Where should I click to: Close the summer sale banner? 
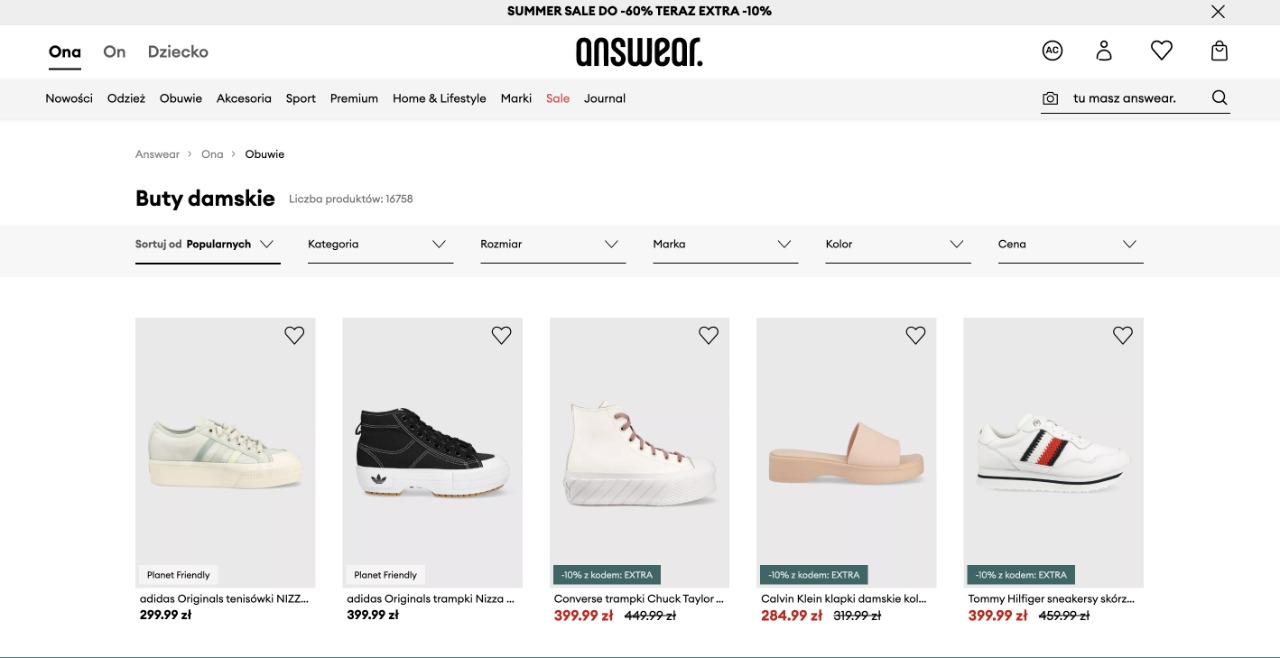1217,12
